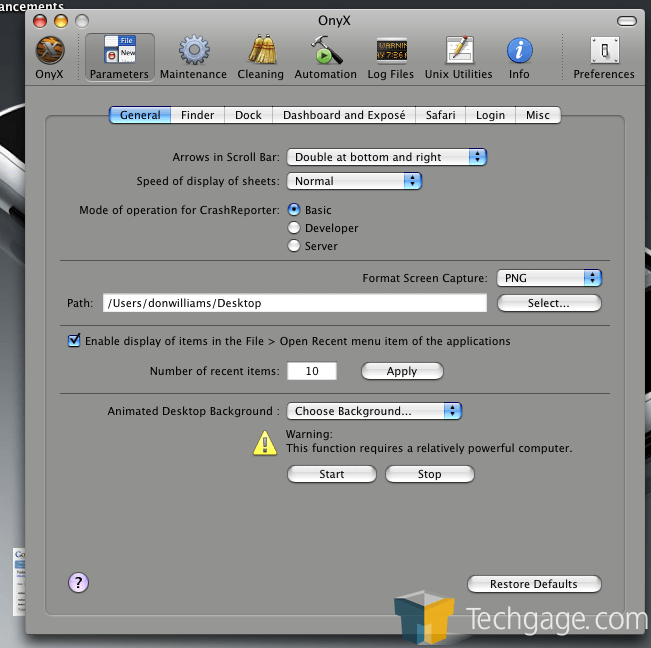The image size is (651, 648).
Task: Open the Choose Background dropdown
Action: [374, 411]
